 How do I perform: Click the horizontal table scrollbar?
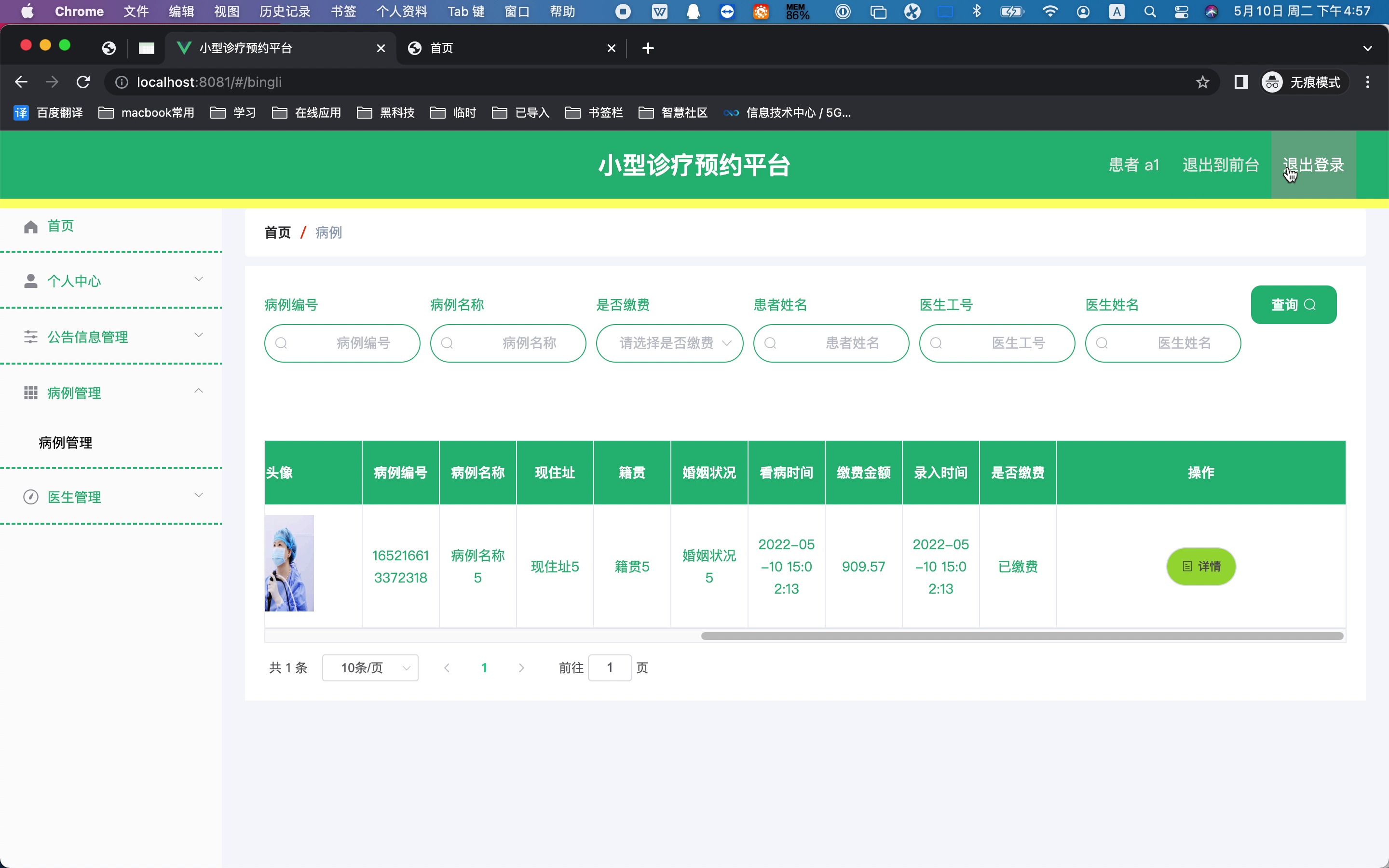click(1021, 636)
